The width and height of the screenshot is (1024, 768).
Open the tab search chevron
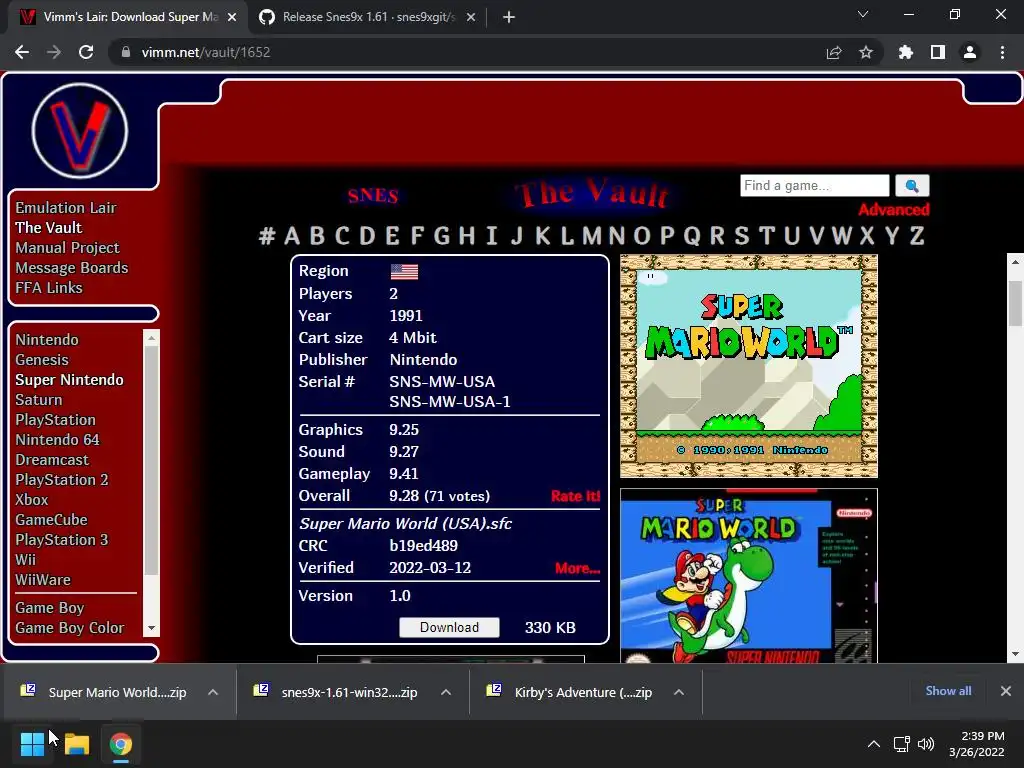click(863, 14)
